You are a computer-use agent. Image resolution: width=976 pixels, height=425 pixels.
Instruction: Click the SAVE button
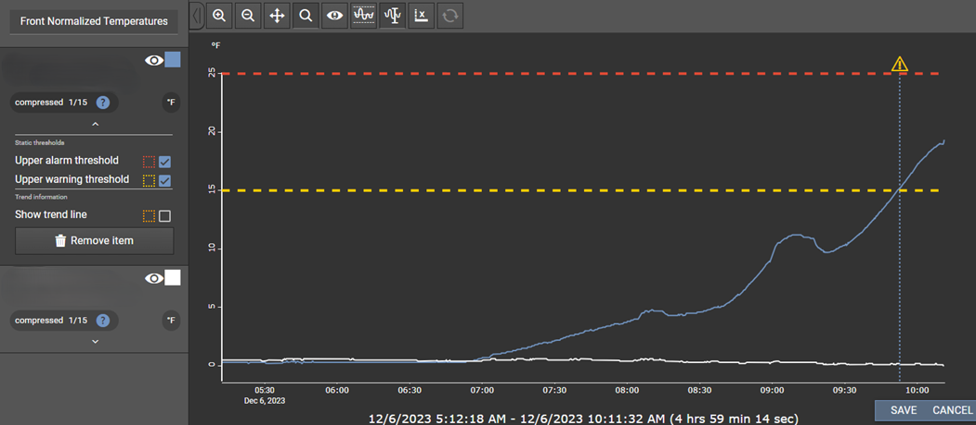coord(903,410)
